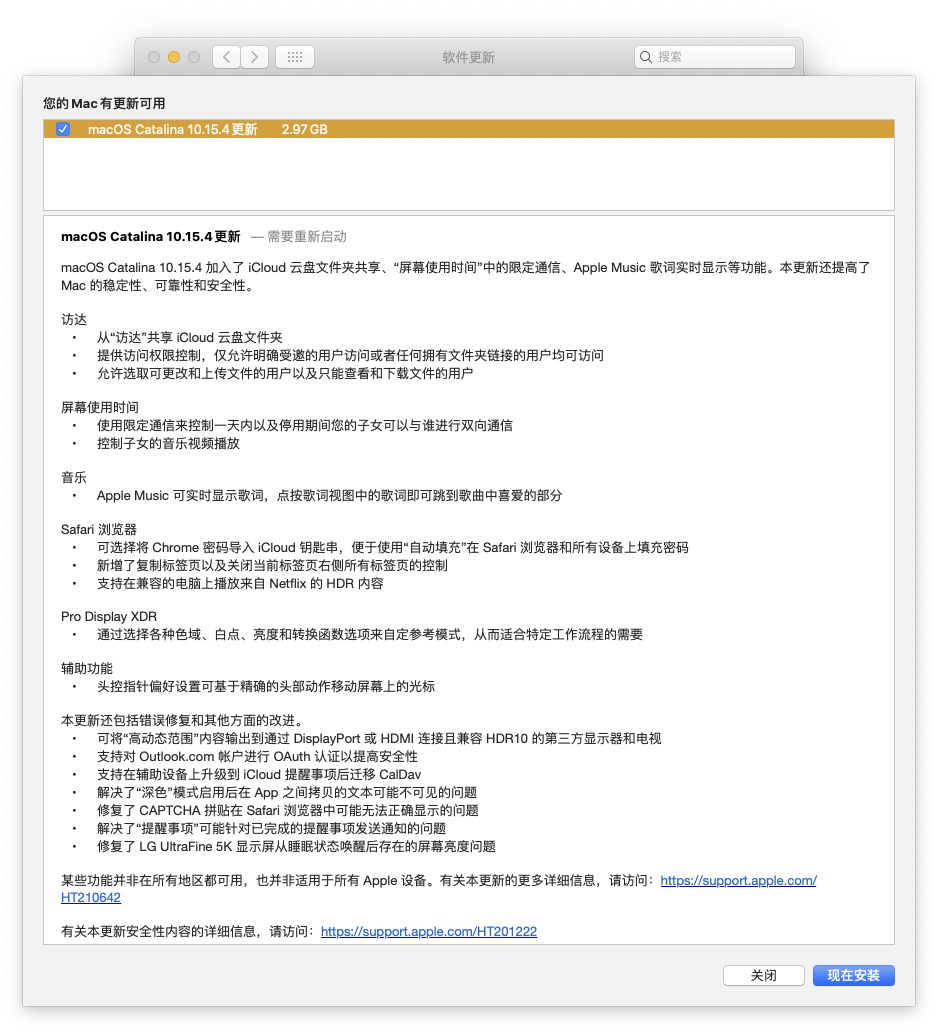Click the line about CAPTCHA 拼贴 in Safari
The image size is (938, 1033).
click(287, 810)
